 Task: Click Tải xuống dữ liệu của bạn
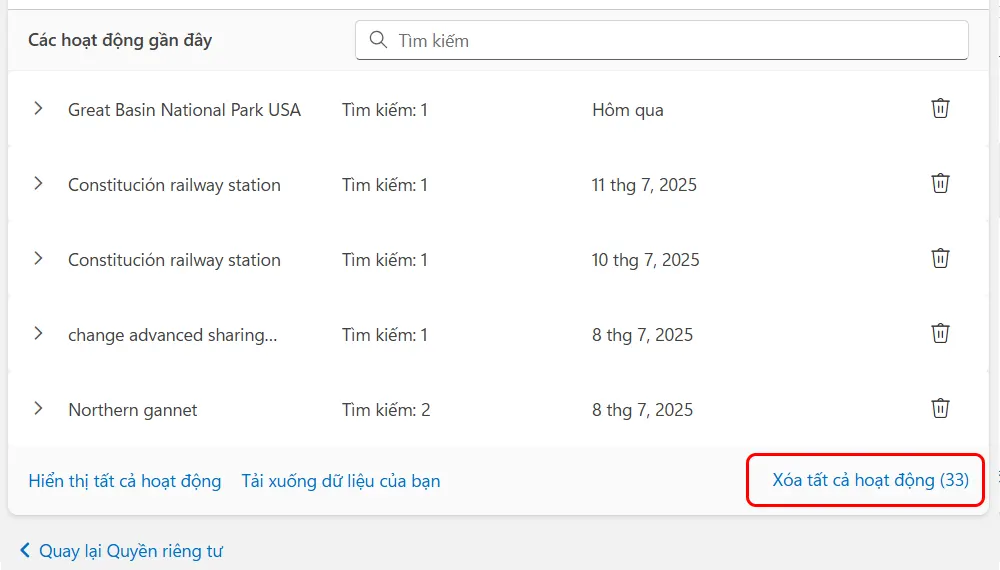(340, 481)
